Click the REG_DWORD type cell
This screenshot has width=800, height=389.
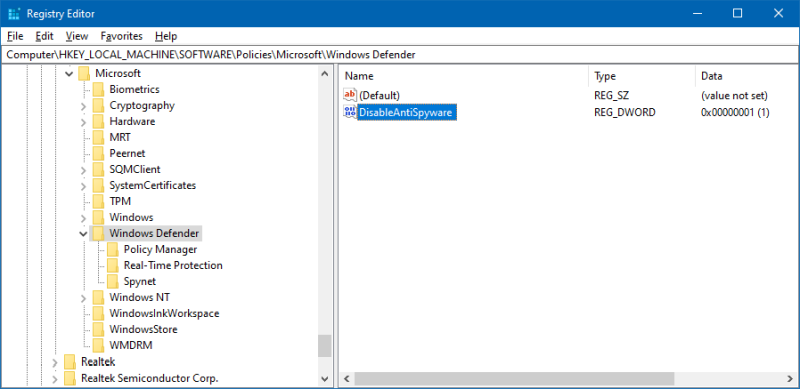coord(624,112)
